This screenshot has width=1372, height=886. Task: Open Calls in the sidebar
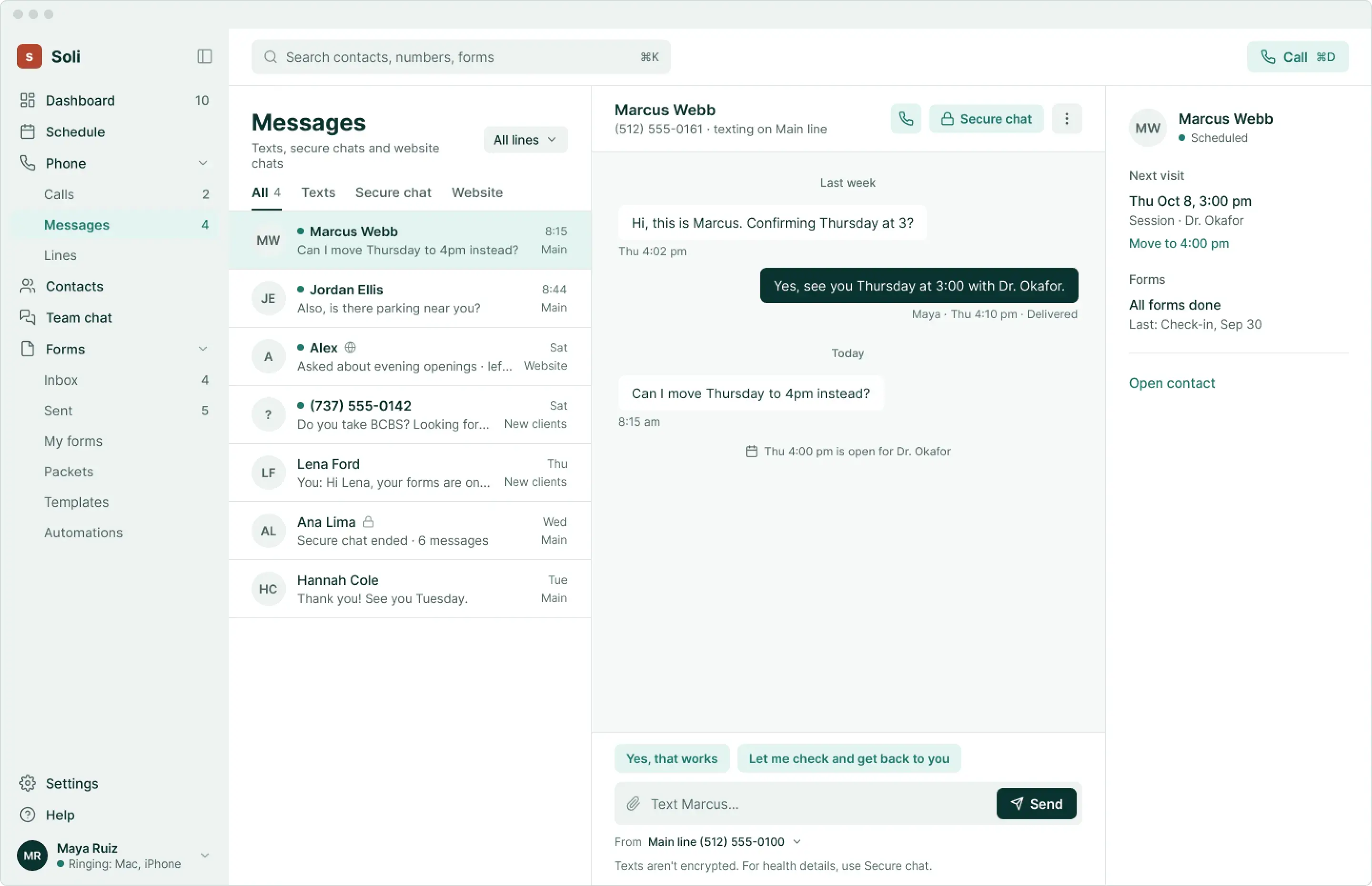pyautogui.click(x=114, y=194)
